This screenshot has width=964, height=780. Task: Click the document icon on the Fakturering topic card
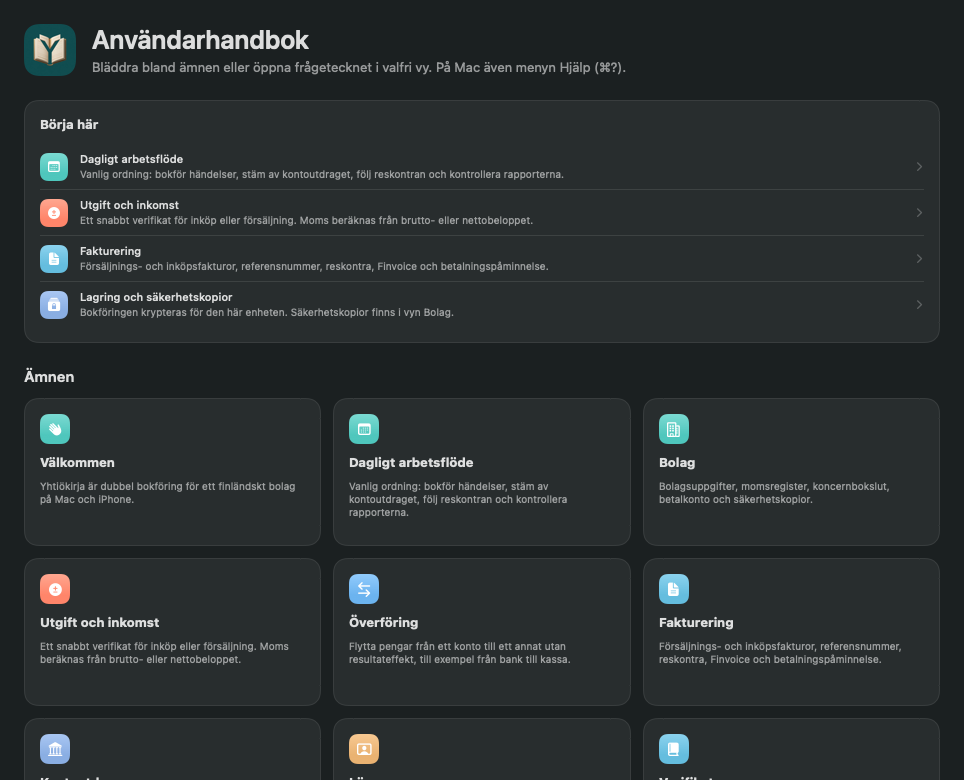pyautogui.click(x=674, y=589)
